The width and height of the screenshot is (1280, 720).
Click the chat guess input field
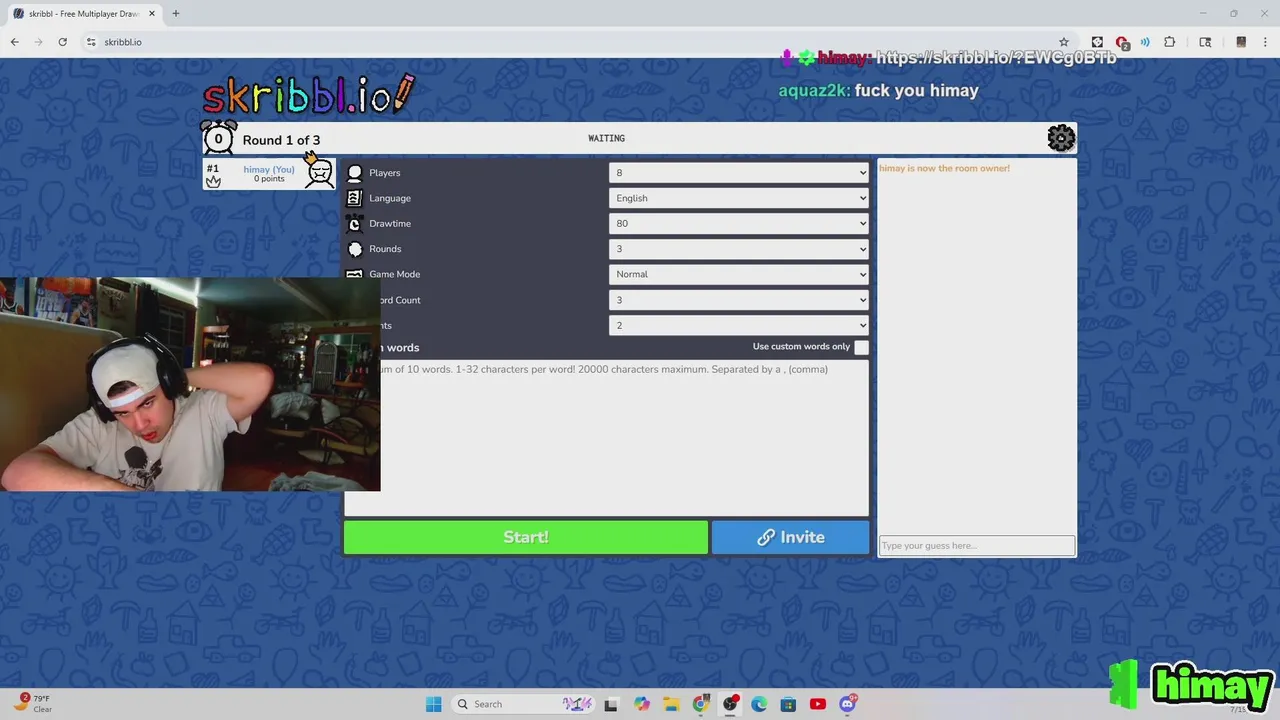click(x=977, y=546)
